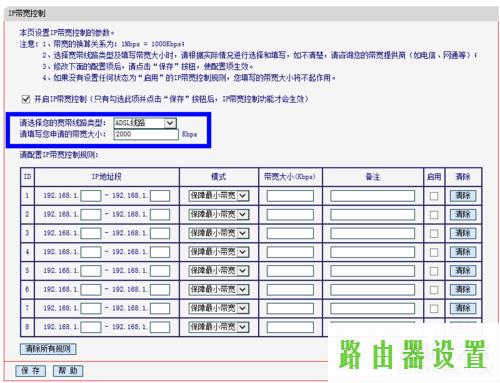500x383 pixels.
Task: Click rule 5 start IP address field
Action: pyautogui.click(x=91, y=271)
